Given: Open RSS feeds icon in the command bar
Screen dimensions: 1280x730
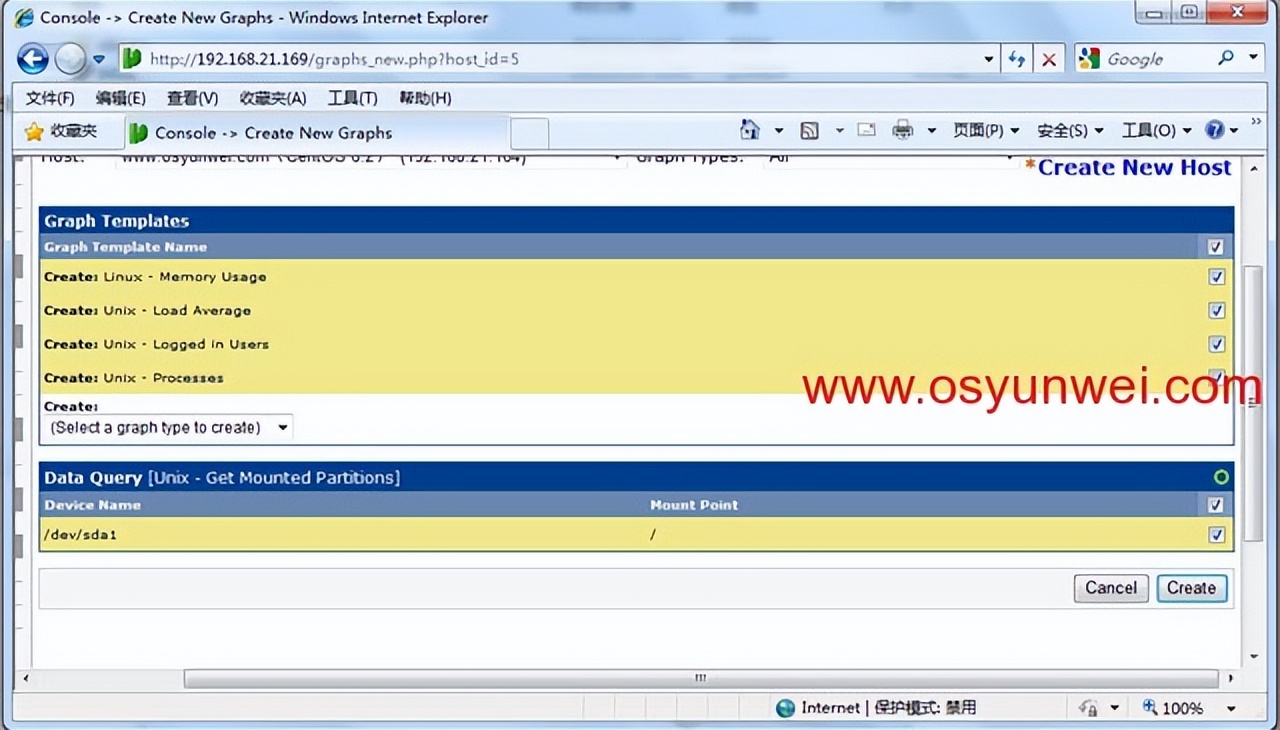Looking at the screenshot, I should coord(808,130).
